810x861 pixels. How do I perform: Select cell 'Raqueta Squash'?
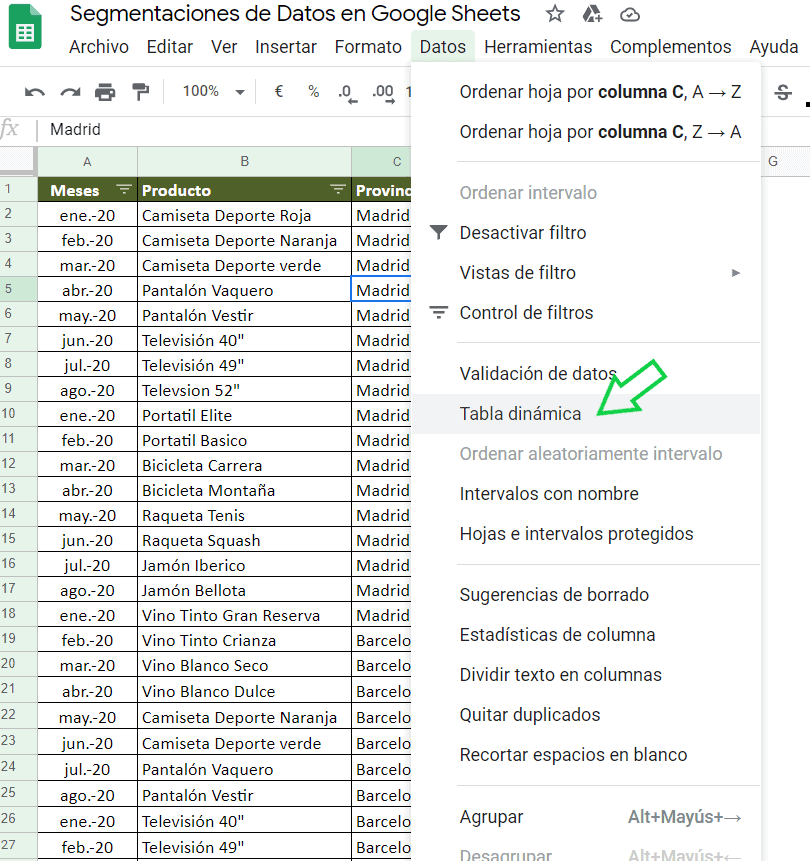pos(244,540)
